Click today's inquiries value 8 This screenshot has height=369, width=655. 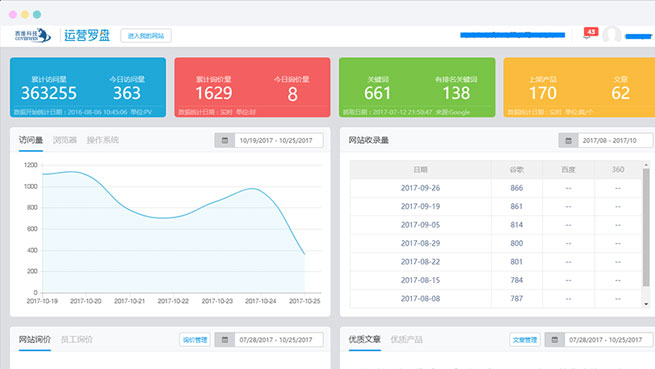coord(292,94)
